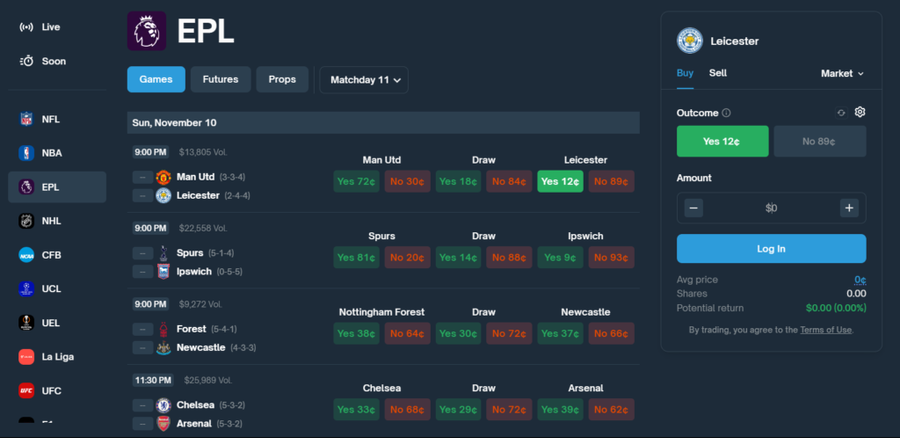Screen dimensions: 900x438
Task: Pick Man Utd Yes 72¢
Action: pos(356,181)
